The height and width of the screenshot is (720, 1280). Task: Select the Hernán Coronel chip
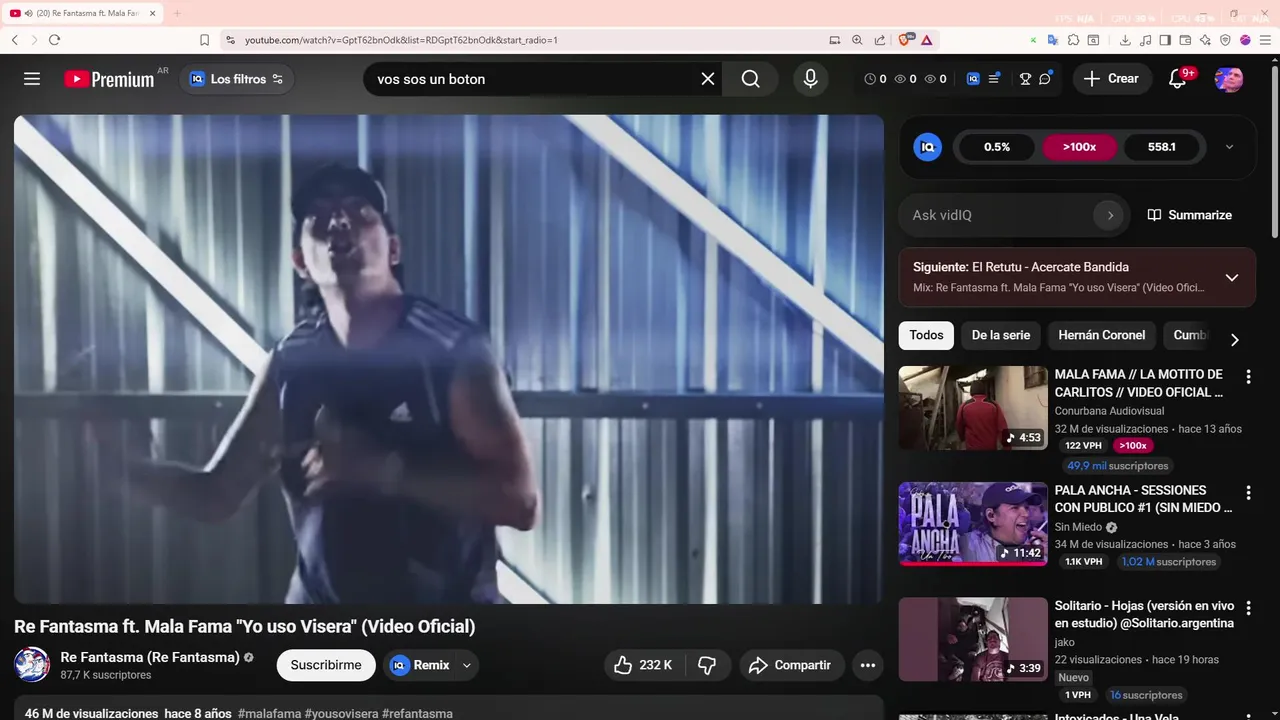pyautogui.click(x=1102, y=335)
